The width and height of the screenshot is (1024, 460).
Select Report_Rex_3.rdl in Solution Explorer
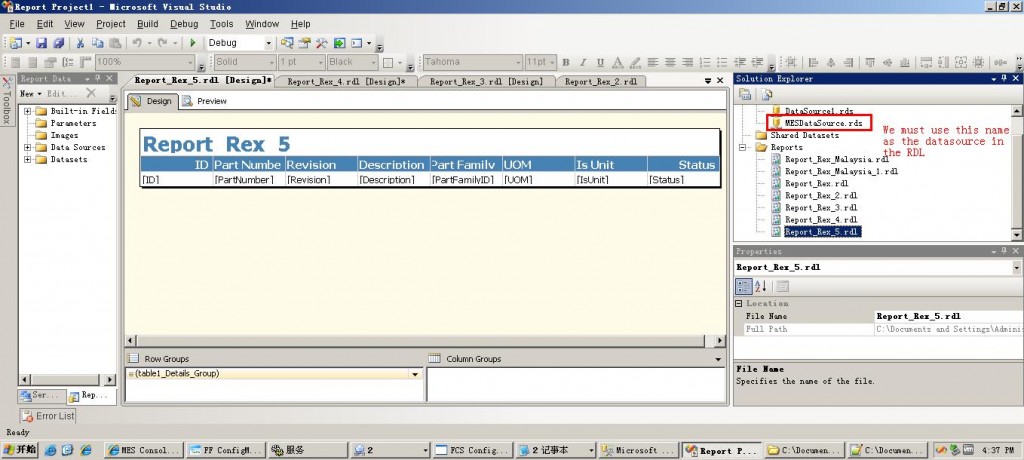tap(821, 208)
